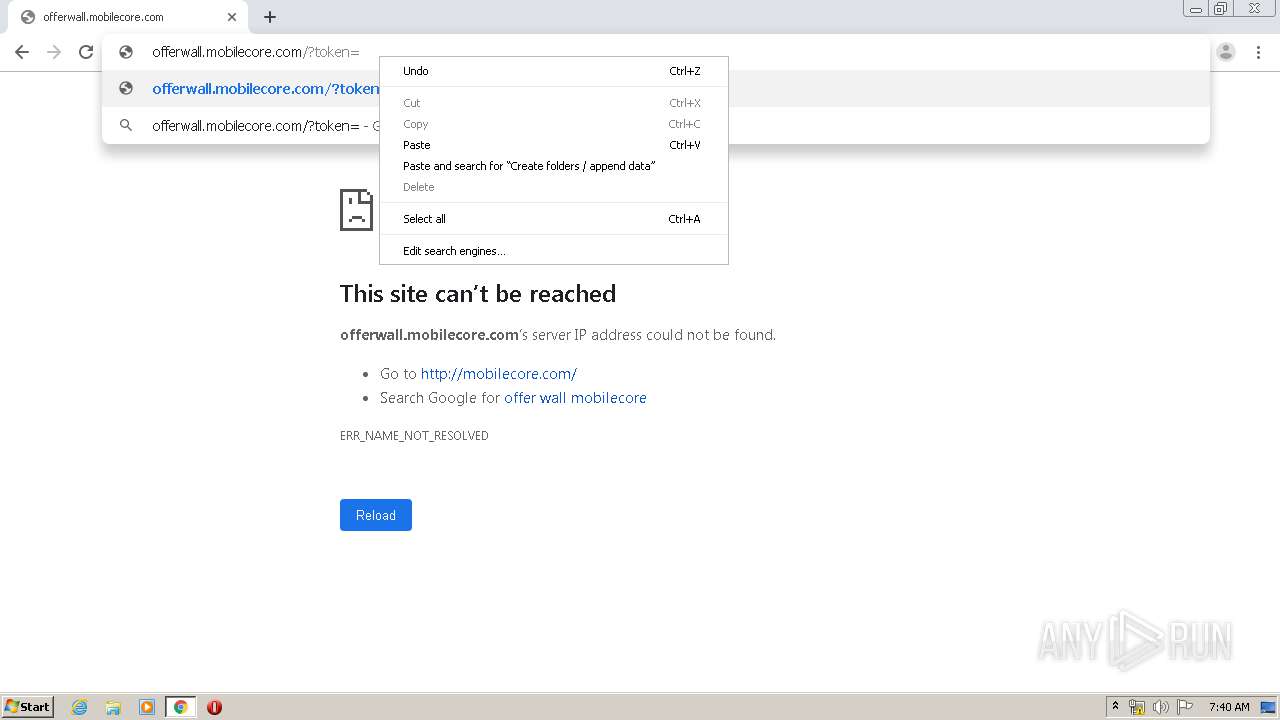The width and height of the screenshot is (1280, 720).
Task: Open Edit search engines option
Action: pyautogui.click(x=553, y=251)
